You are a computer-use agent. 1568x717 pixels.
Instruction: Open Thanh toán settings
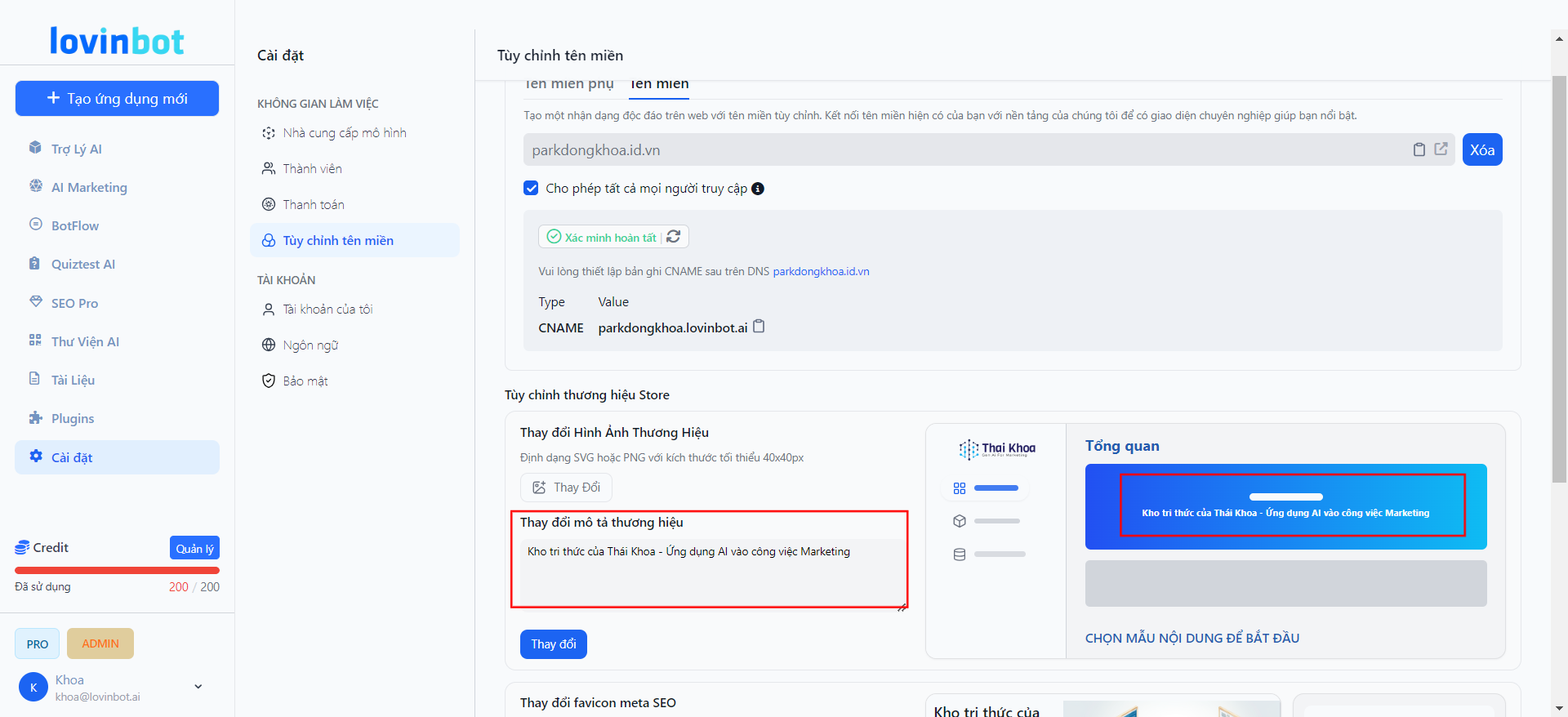[313, 204]
